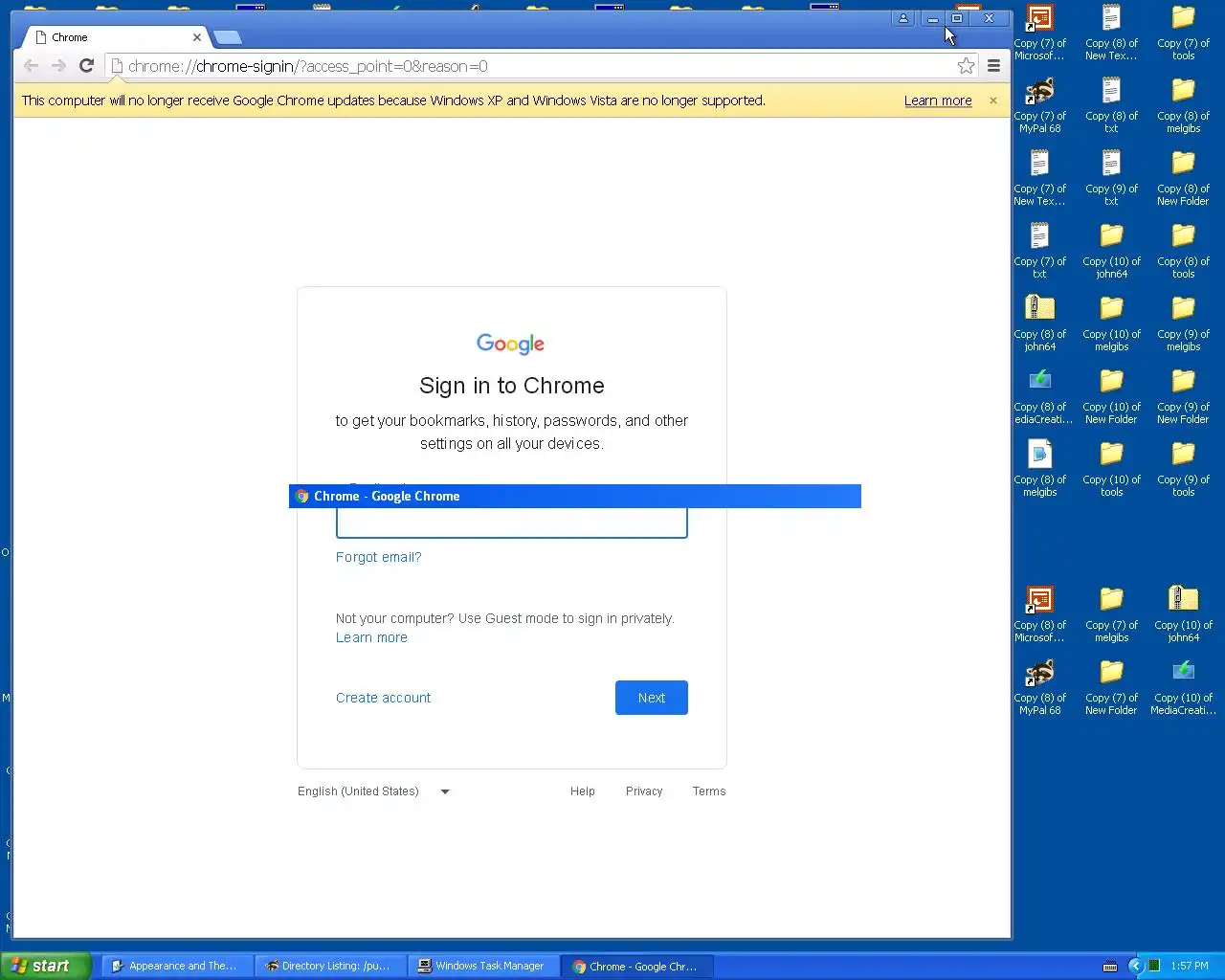Expand the English (United States) language dropdown
Screen dimensions: 1225x980
(373, 791)
